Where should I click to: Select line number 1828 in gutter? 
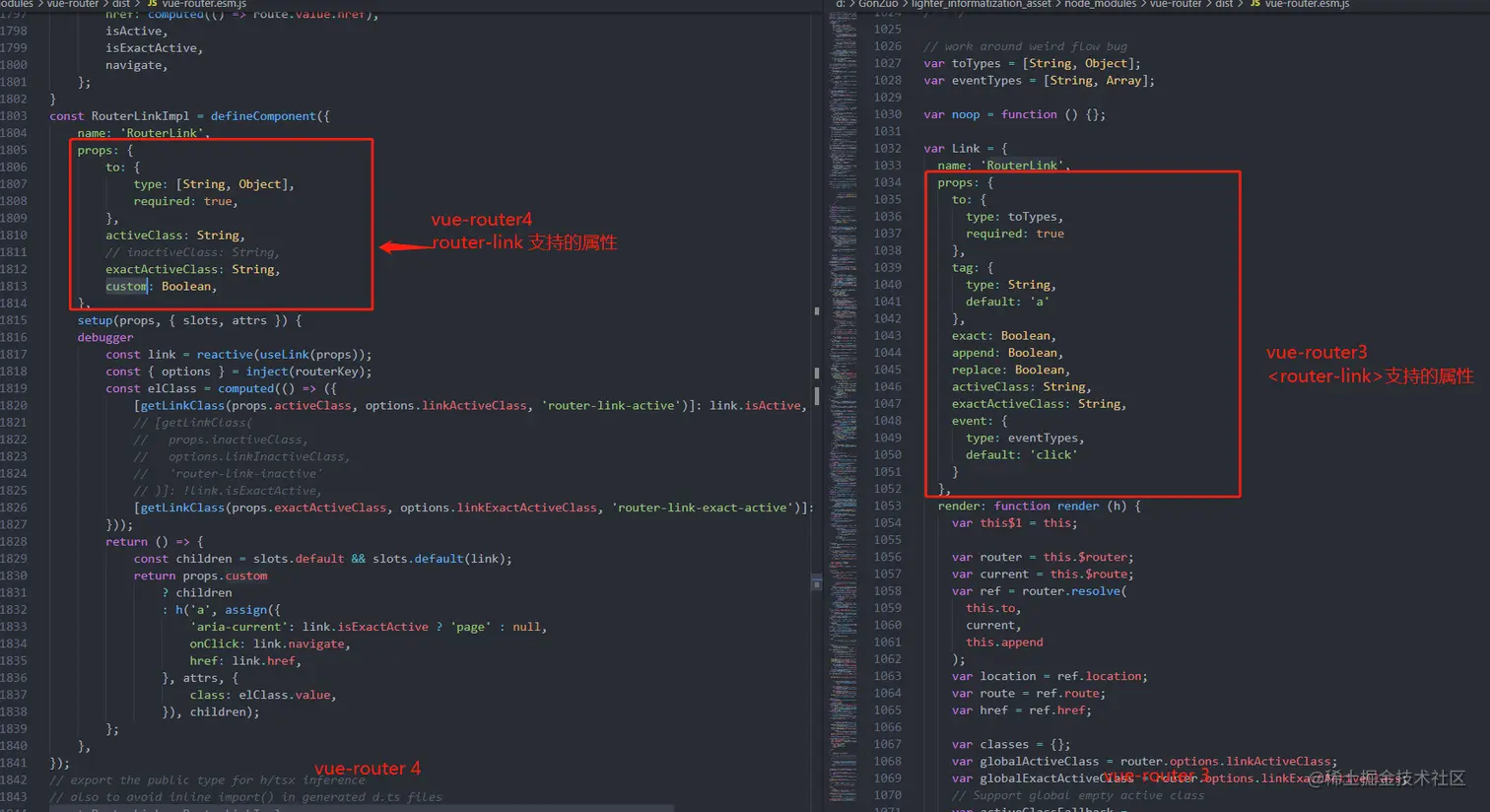point(14,542)
